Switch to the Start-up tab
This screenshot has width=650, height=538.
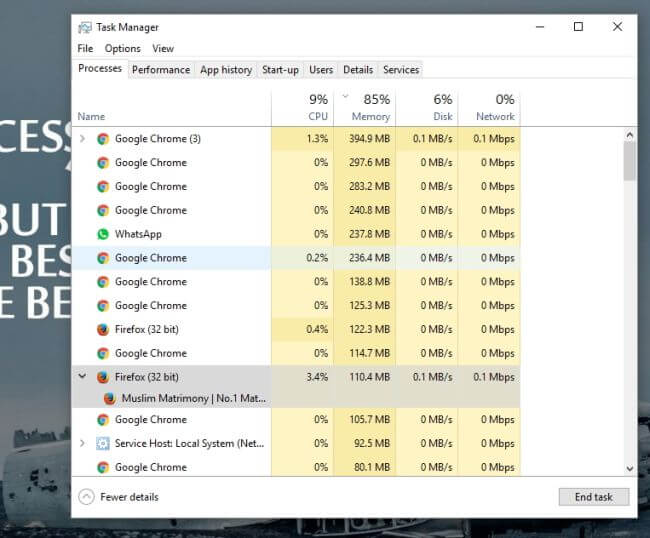tap(280, 70)
